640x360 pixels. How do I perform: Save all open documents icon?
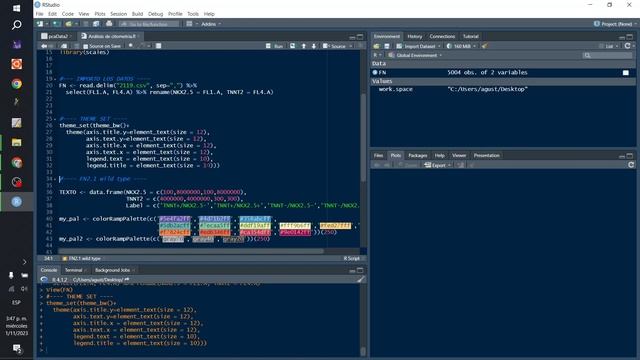pos(96,24)
